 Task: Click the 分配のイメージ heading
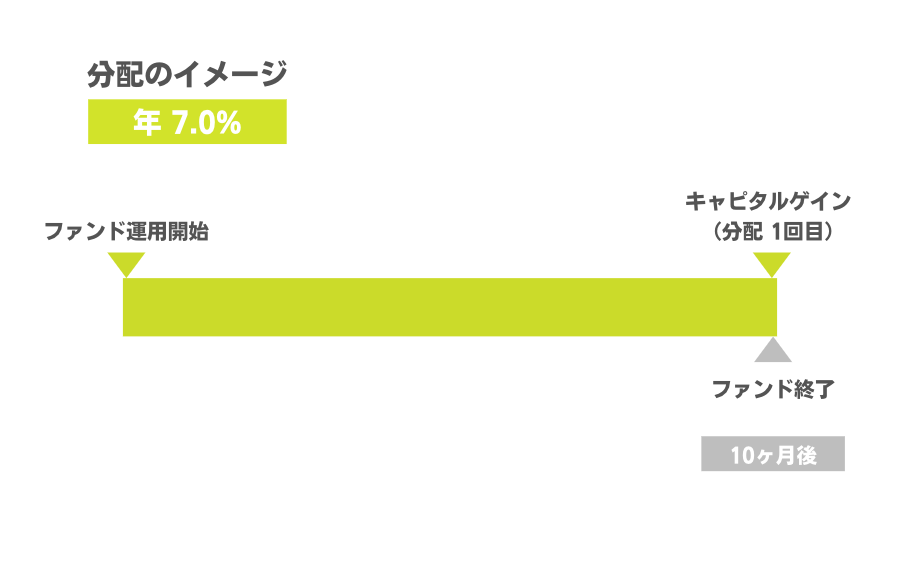[187, 74]
